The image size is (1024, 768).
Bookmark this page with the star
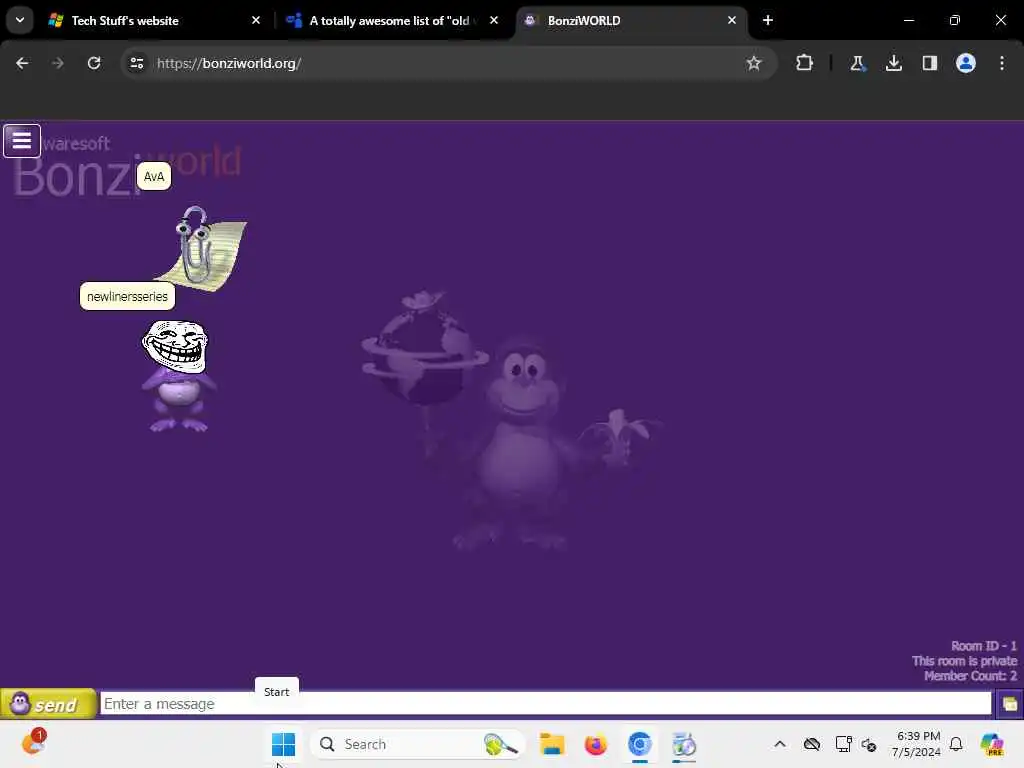754,63
